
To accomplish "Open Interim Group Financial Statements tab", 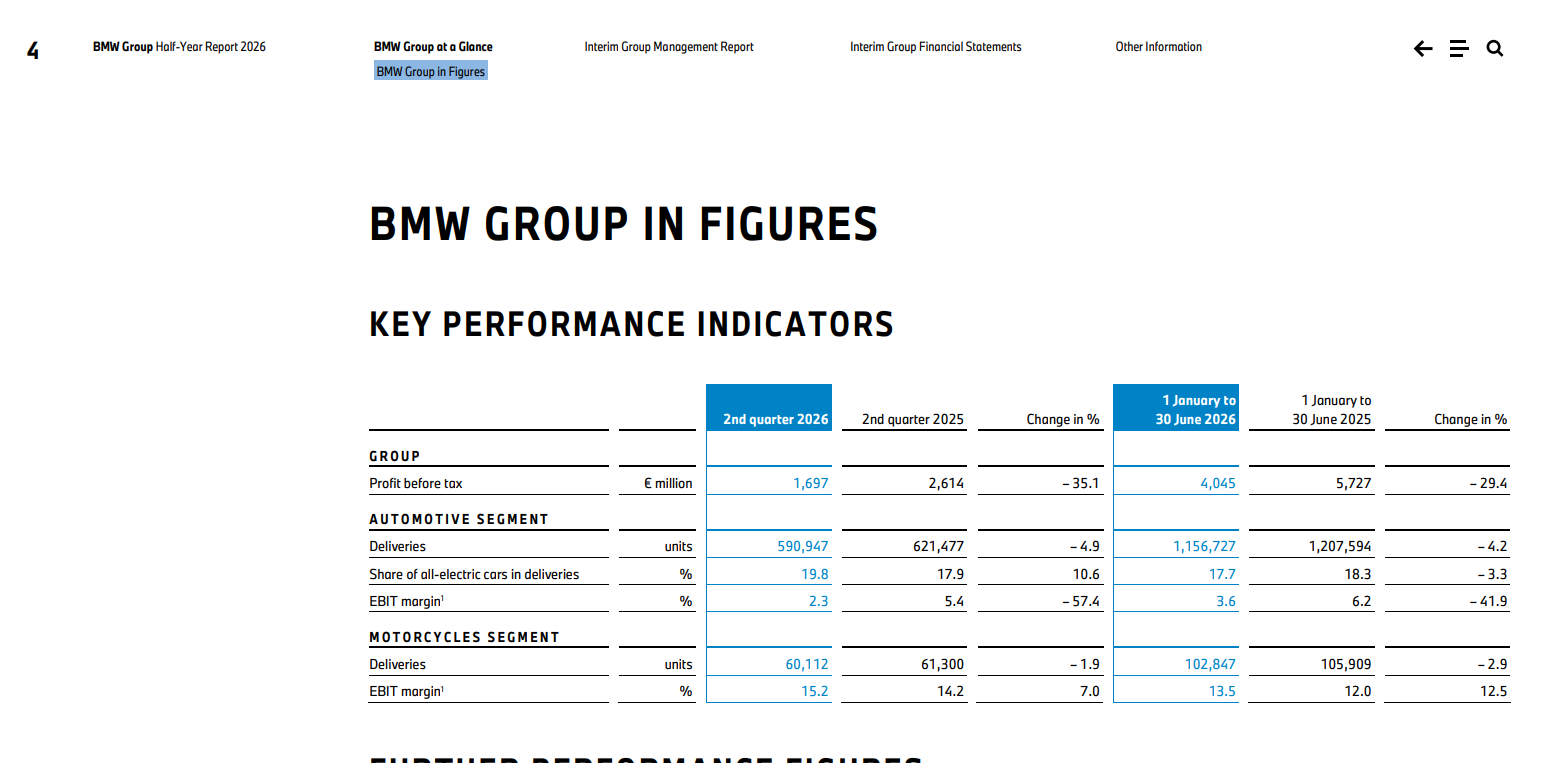I will 936,47.
